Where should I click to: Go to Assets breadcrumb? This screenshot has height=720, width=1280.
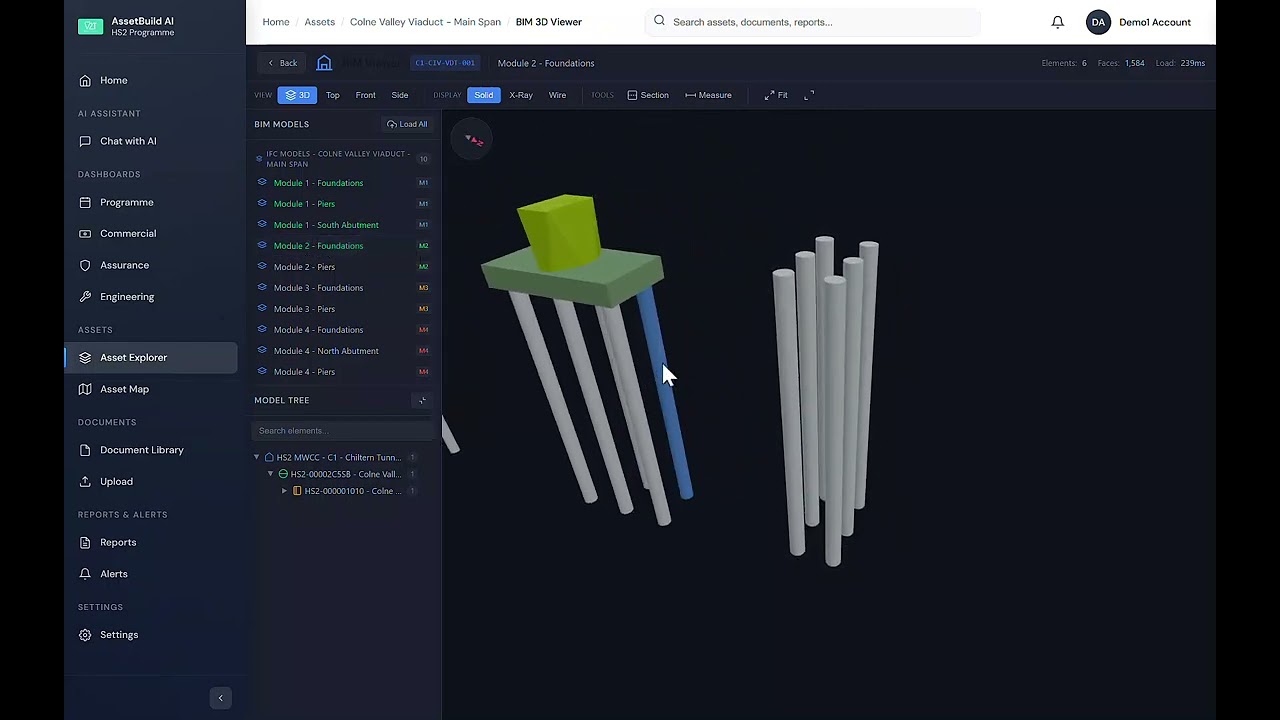[319, 22]
